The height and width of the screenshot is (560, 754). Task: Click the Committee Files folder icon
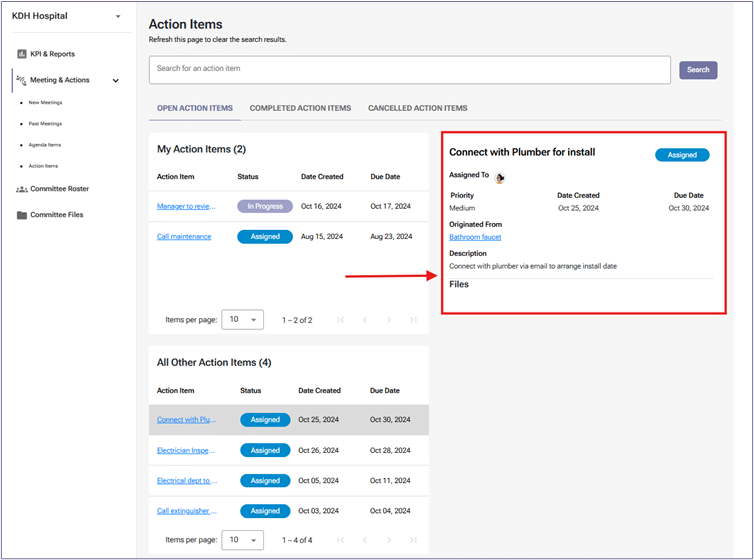coord(21,214)
